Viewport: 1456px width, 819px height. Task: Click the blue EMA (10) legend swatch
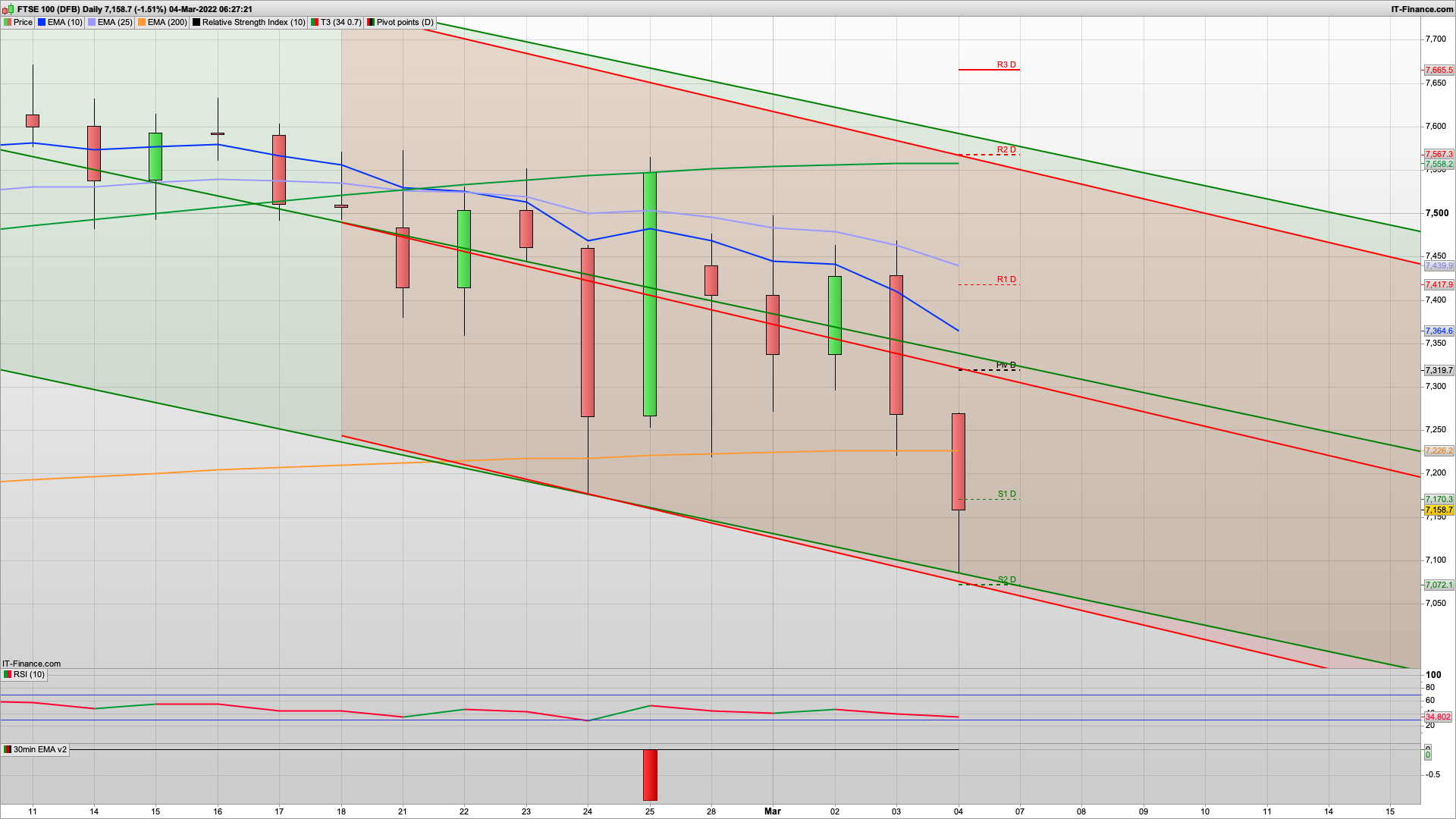42,22
